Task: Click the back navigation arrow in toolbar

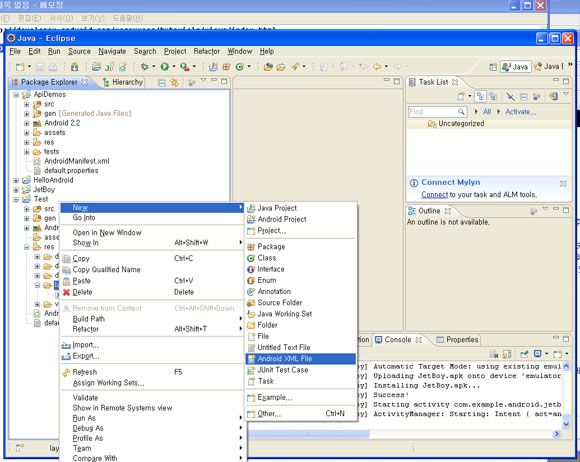Action: tap(377, 67)
